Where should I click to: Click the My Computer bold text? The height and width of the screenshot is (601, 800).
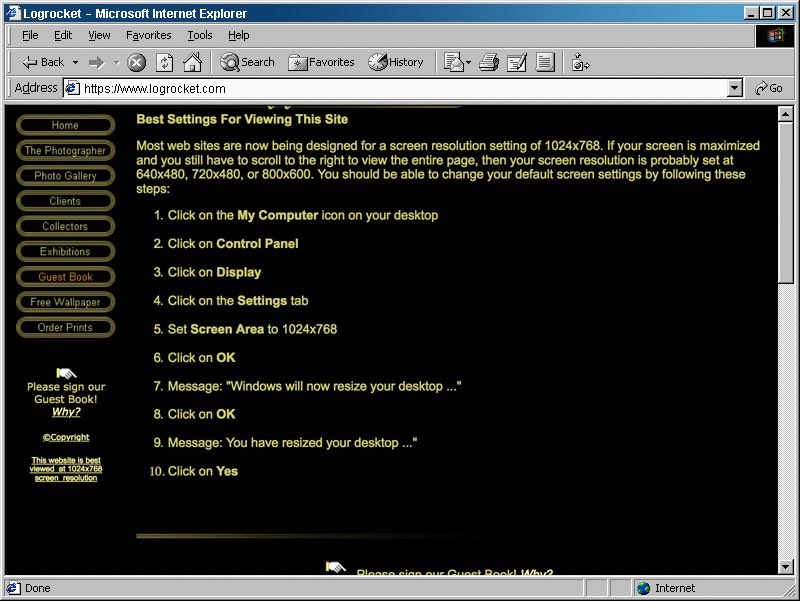(x=278, y=215)
